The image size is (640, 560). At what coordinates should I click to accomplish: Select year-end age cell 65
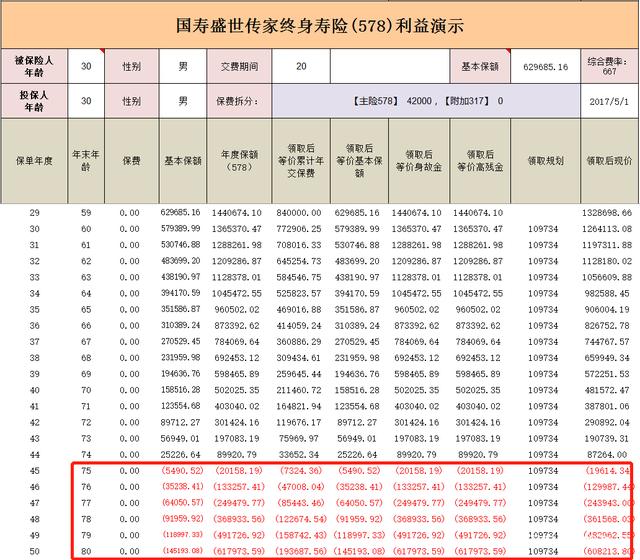(86, 310)
